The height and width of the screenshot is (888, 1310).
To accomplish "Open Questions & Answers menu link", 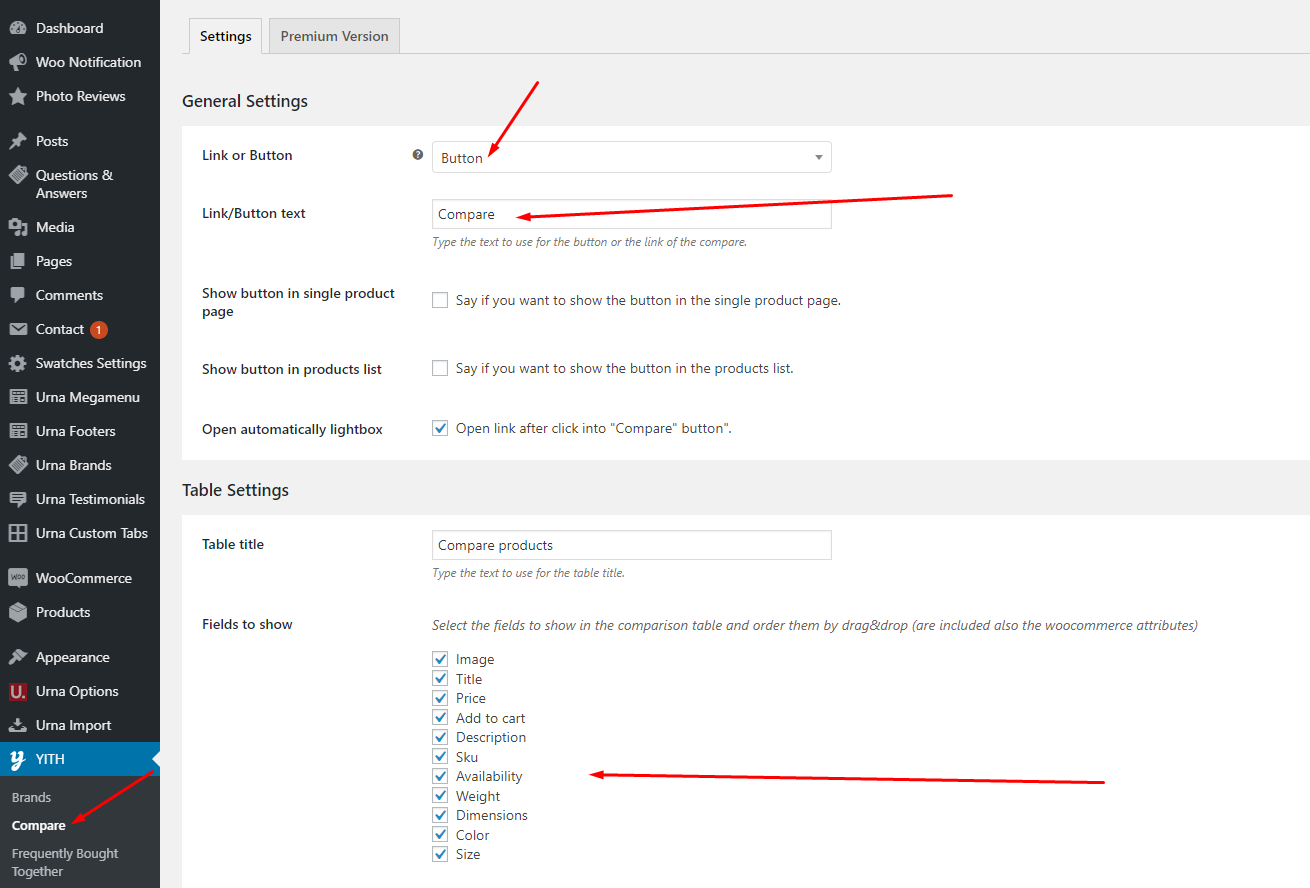I will pos(75,184).
